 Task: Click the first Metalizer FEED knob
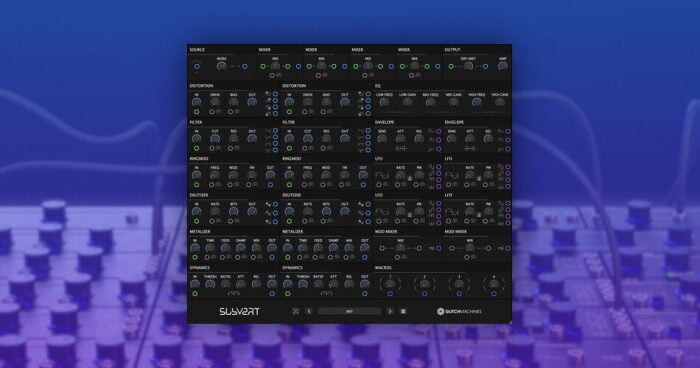(225, 248)
